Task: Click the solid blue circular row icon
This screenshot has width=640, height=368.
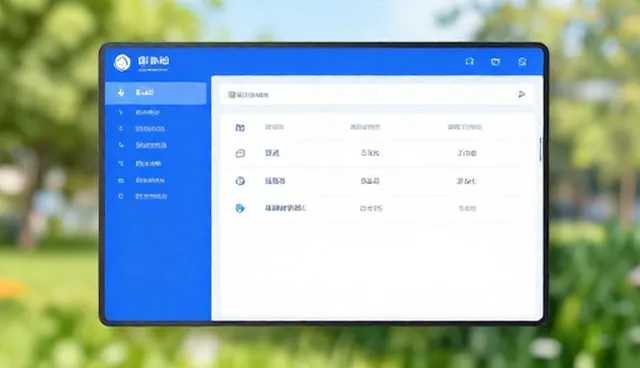Action: [x=240, y=208]
